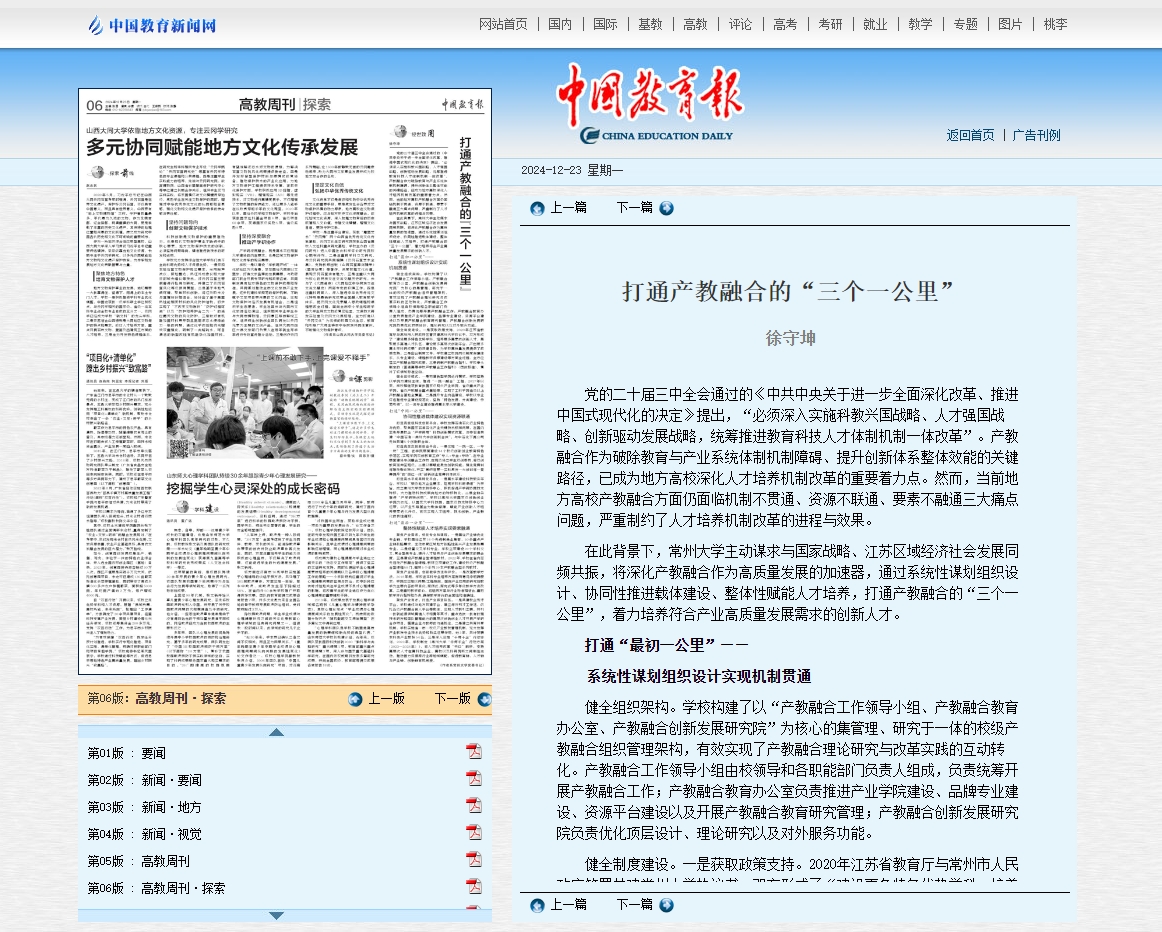The height and width of the screenshot is (932, 1162).
Task: Open the 广告刊例 link
Action: (1036, 135)
